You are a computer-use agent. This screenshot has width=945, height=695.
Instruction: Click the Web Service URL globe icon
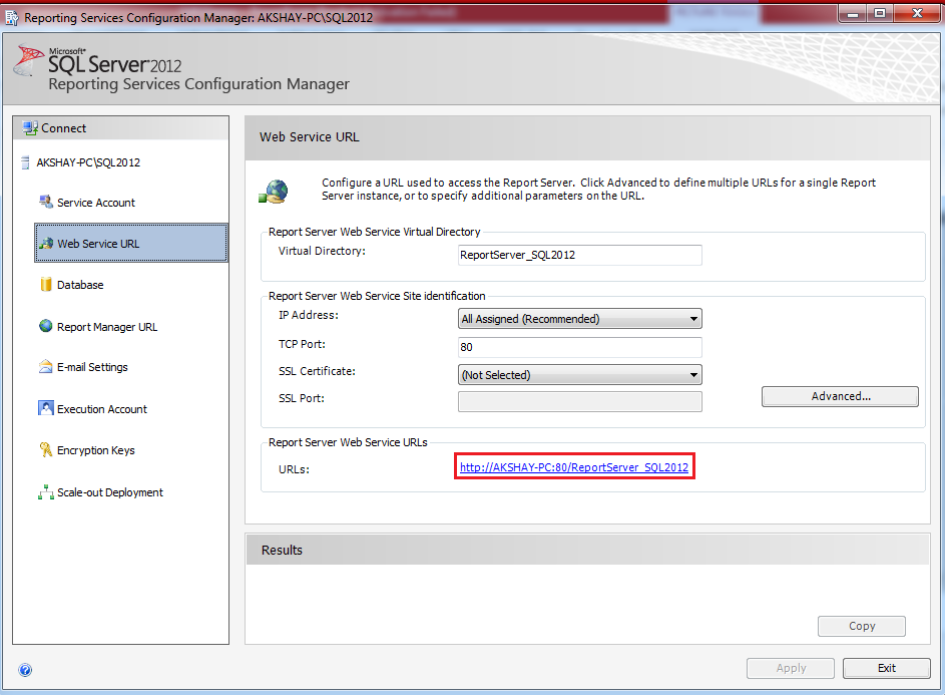click(x=46, y=244)
